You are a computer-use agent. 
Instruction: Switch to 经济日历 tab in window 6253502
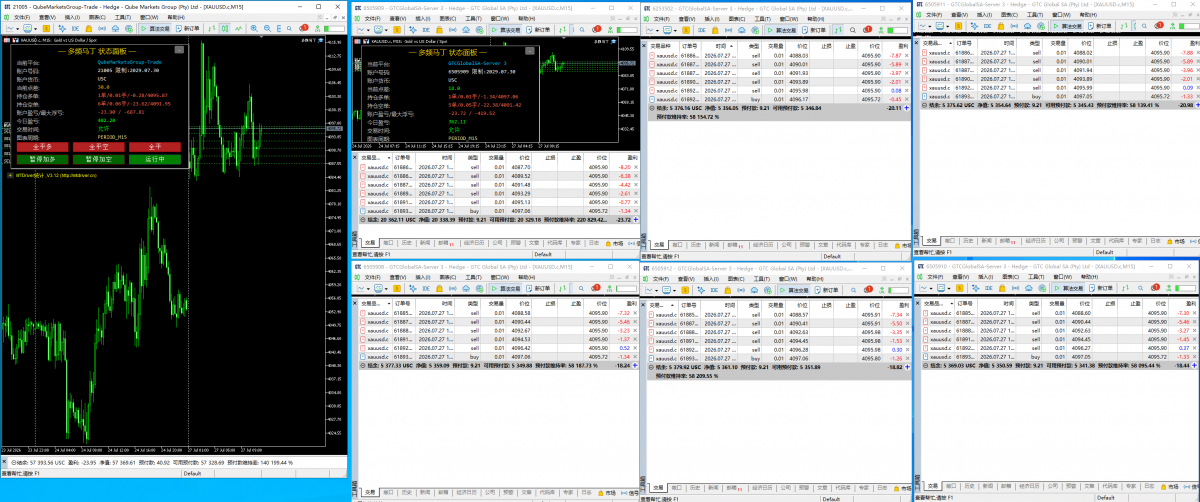tap(763, 245)
